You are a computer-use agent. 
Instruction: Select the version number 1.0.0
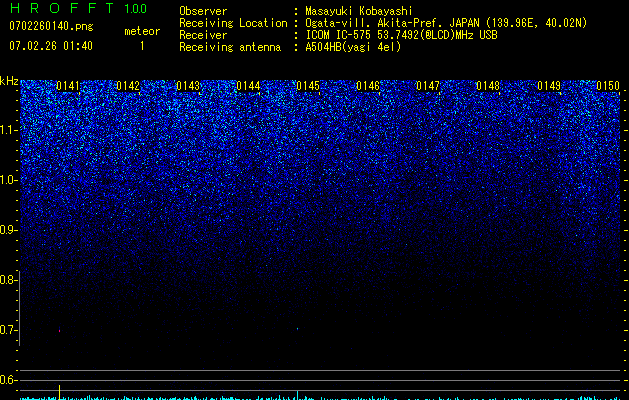[135, 9]
